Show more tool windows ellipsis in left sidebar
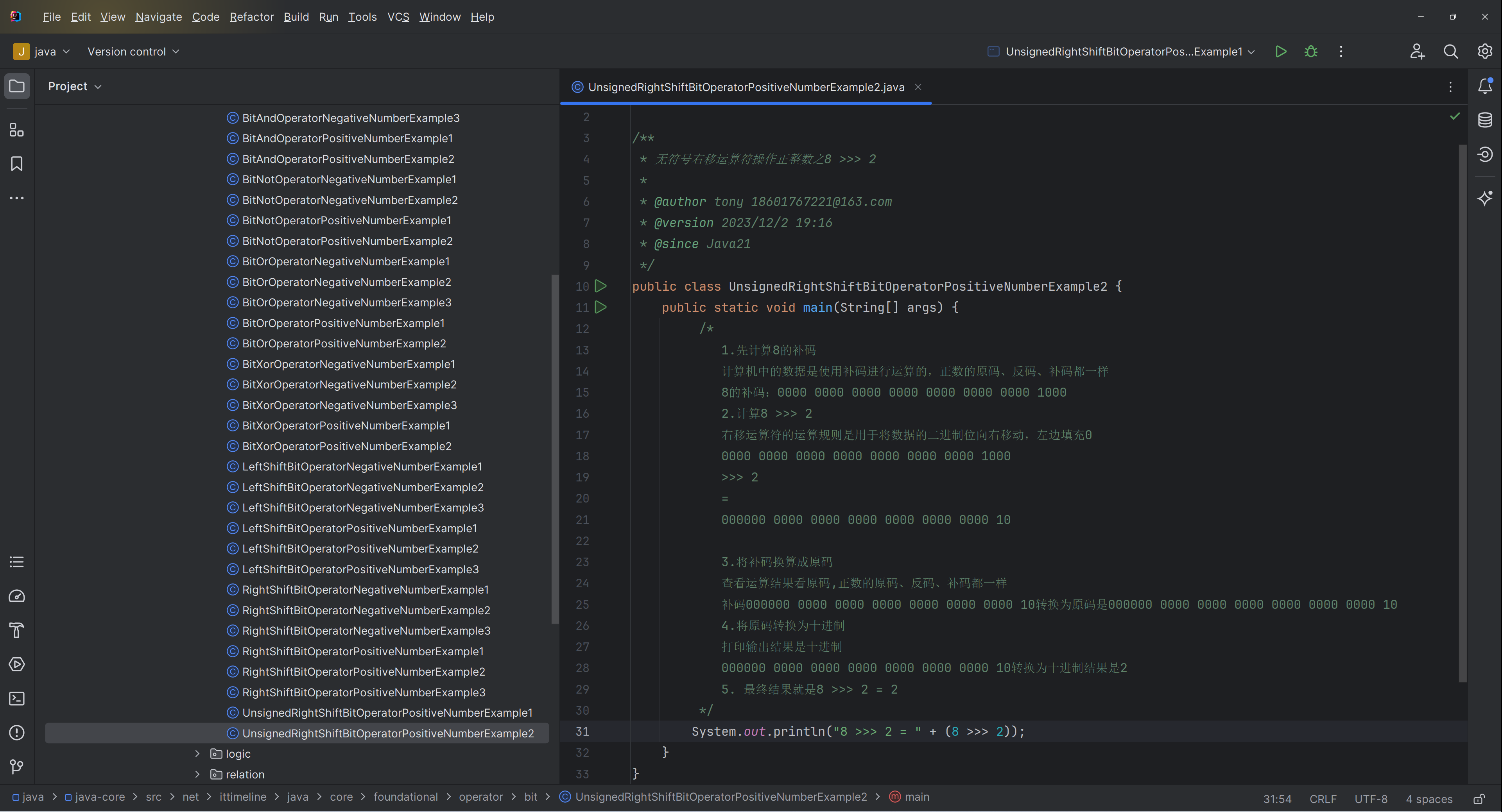Image resolution: width=1502 pixels, height=812 pixels. tap(17, 198)
